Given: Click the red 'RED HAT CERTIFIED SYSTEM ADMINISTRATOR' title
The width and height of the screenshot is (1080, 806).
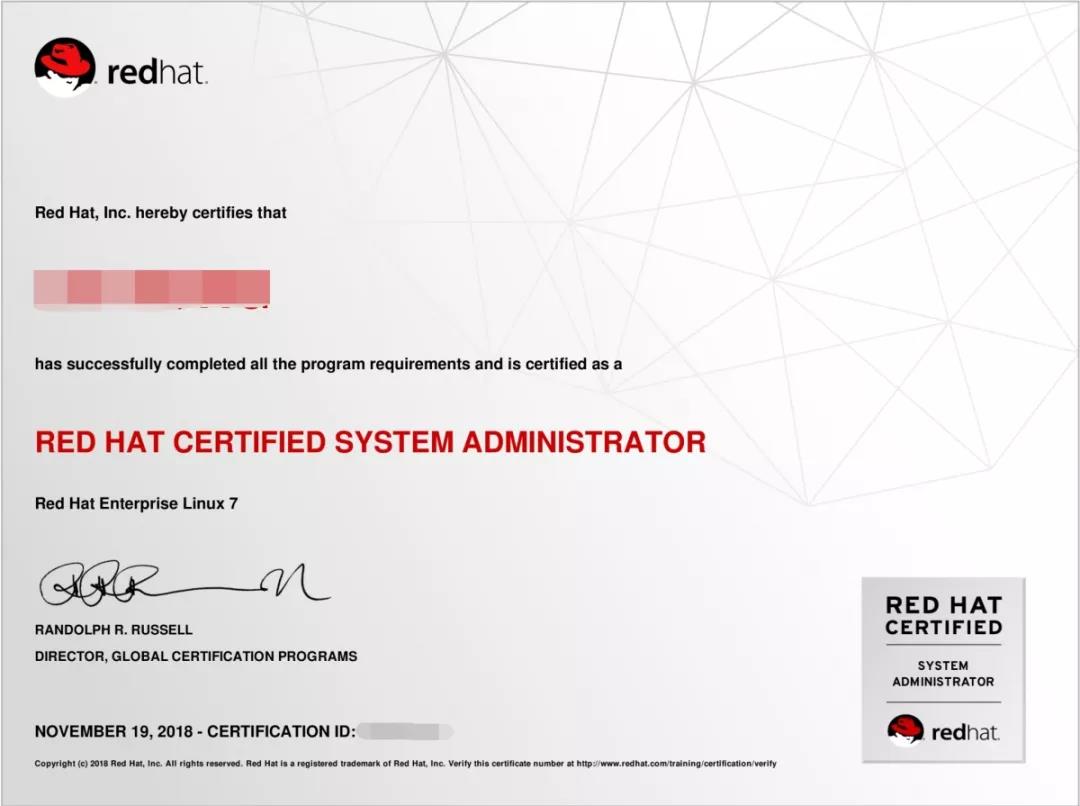Looking at the screenshot, I should 371,442.
